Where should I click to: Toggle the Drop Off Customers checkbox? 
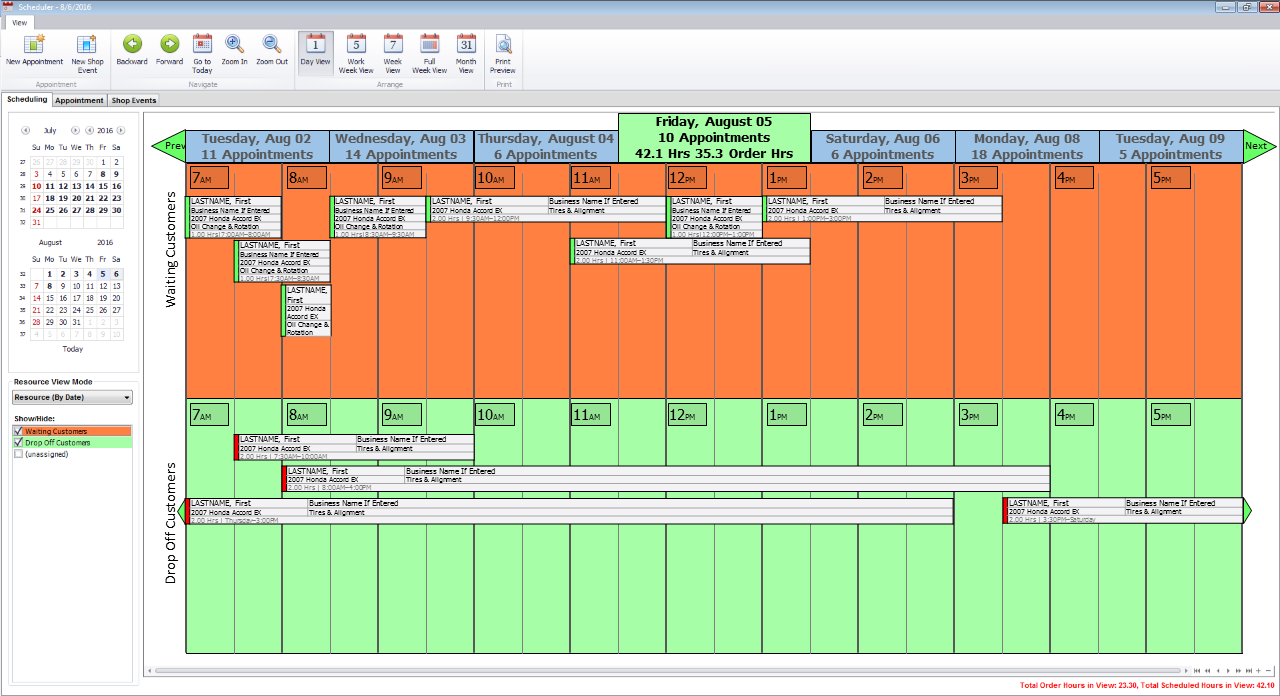point(18,442)
